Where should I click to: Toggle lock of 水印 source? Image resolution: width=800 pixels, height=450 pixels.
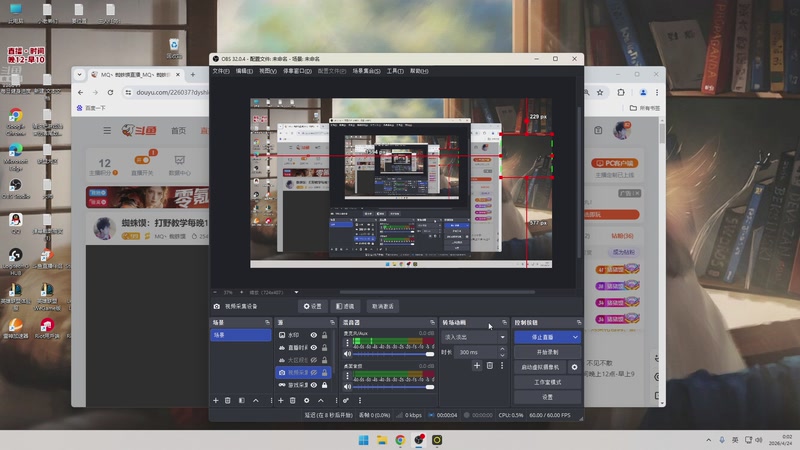point(324,335)
